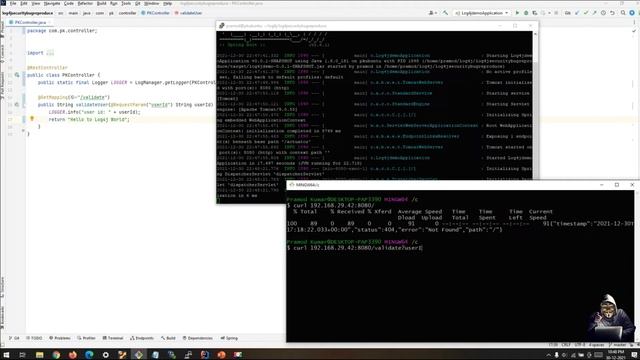640x360 pixels.
Task: Open the Problems tool window
Action: (x=60, y=338)
